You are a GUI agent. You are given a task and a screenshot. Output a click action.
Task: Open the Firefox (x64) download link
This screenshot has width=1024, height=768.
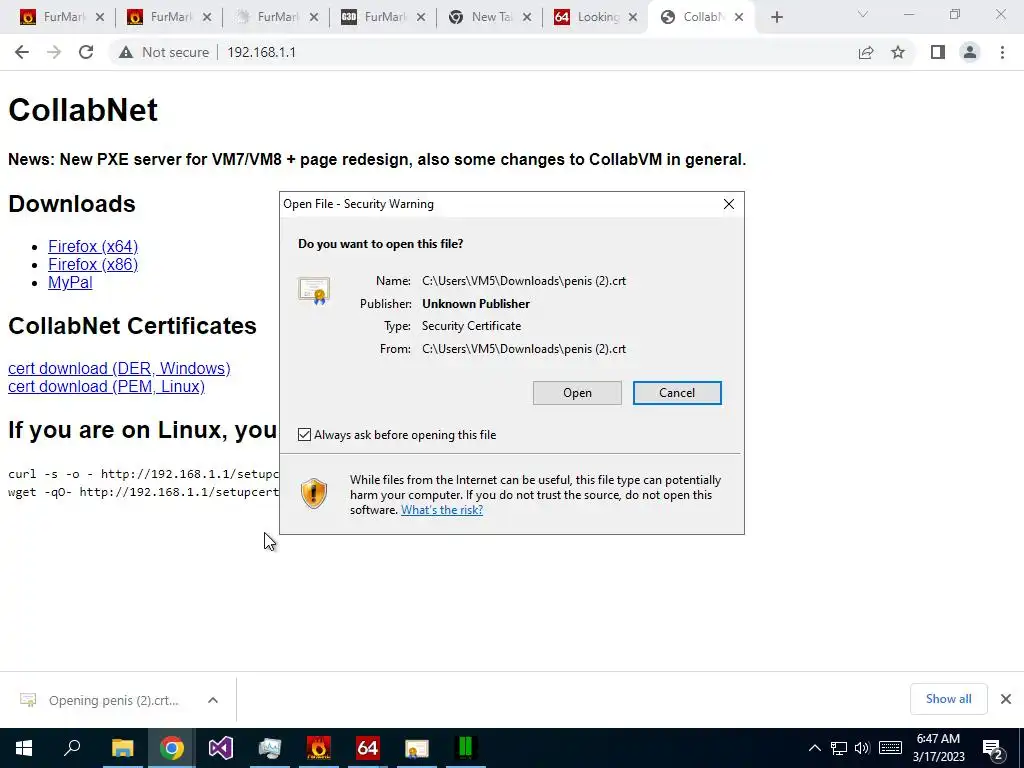93,246
